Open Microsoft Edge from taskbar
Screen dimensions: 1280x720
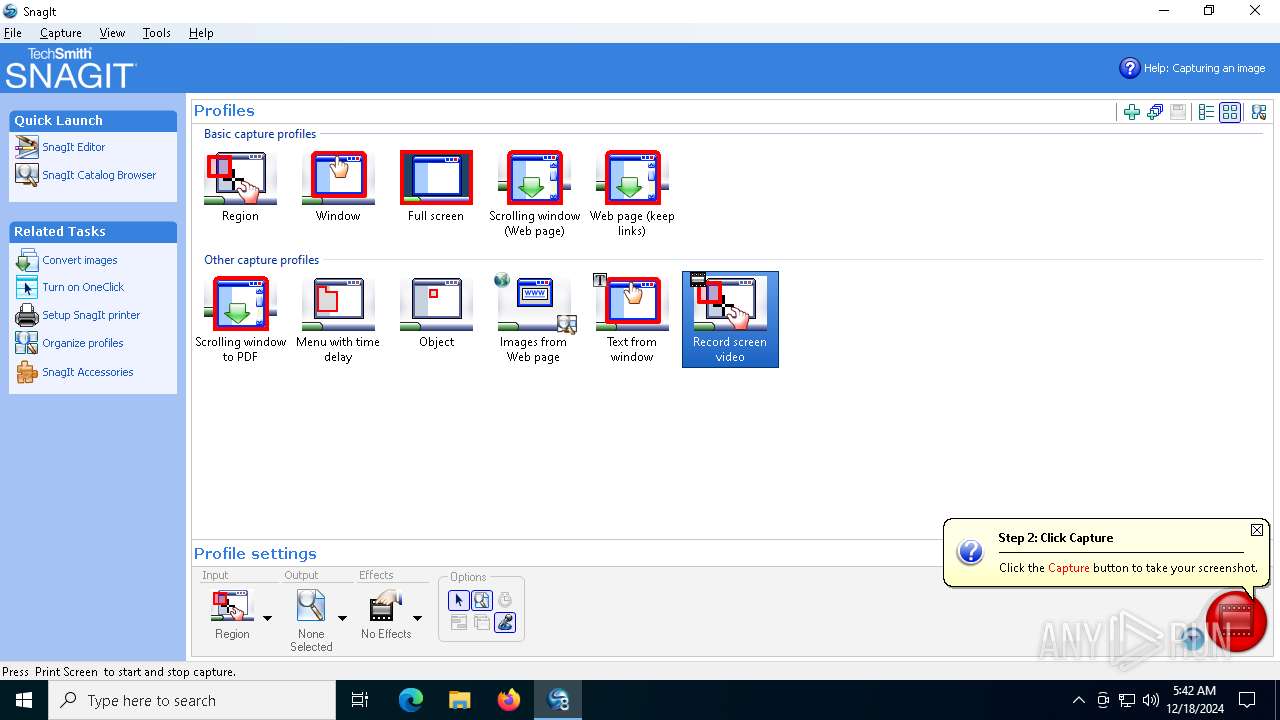pyautogui.click(x=411, y=700)
